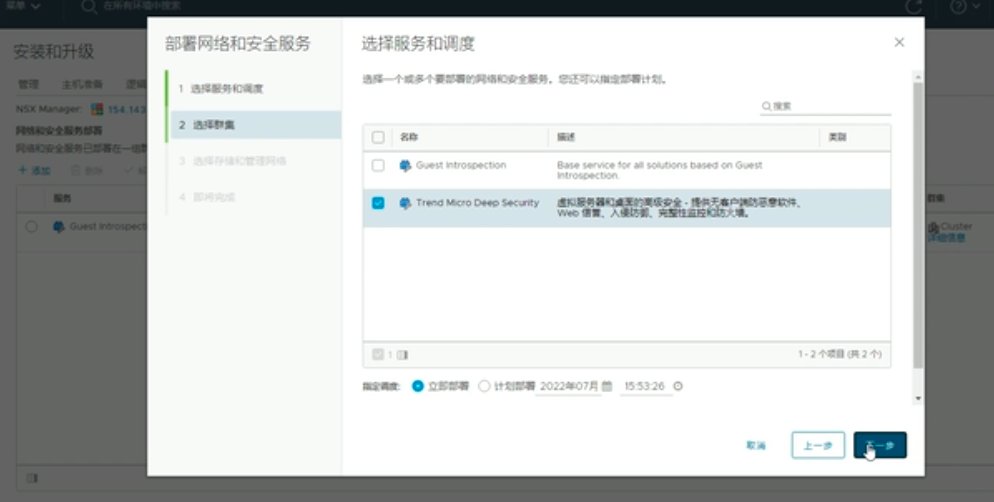Click the column picker icon at the background table bottom
The height and width of the screenshot is (502, 994).
point(32,479)
